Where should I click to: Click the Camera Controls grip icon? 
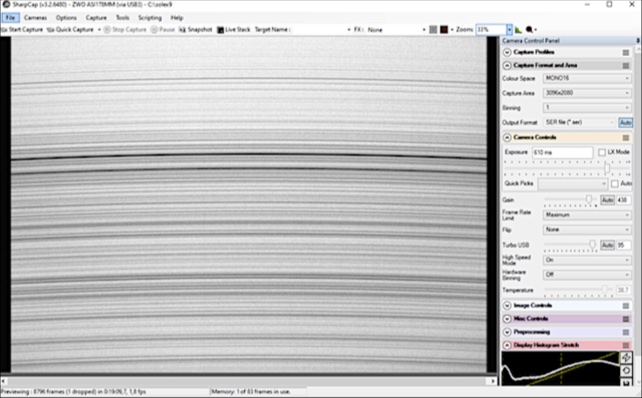[x=626, y=138]
